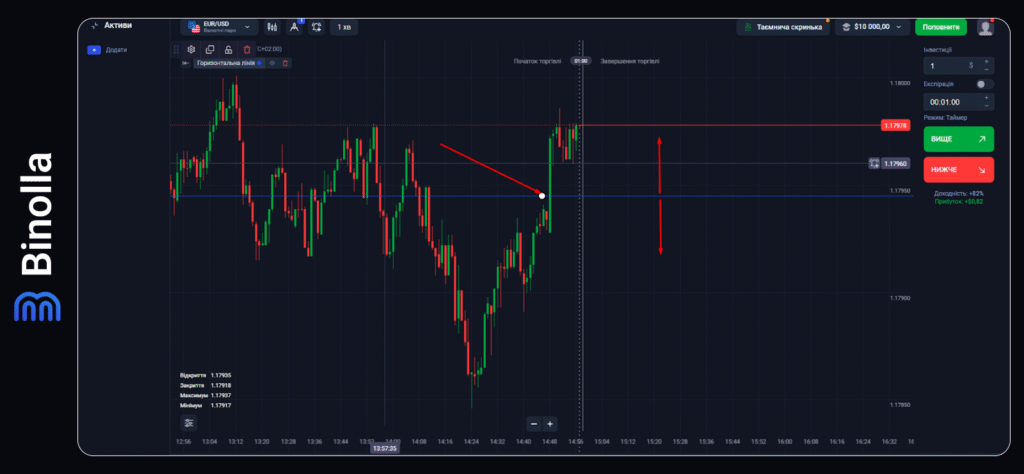Open the Таємнича скринька item
1024x474 pixels.
coord(781,27)
